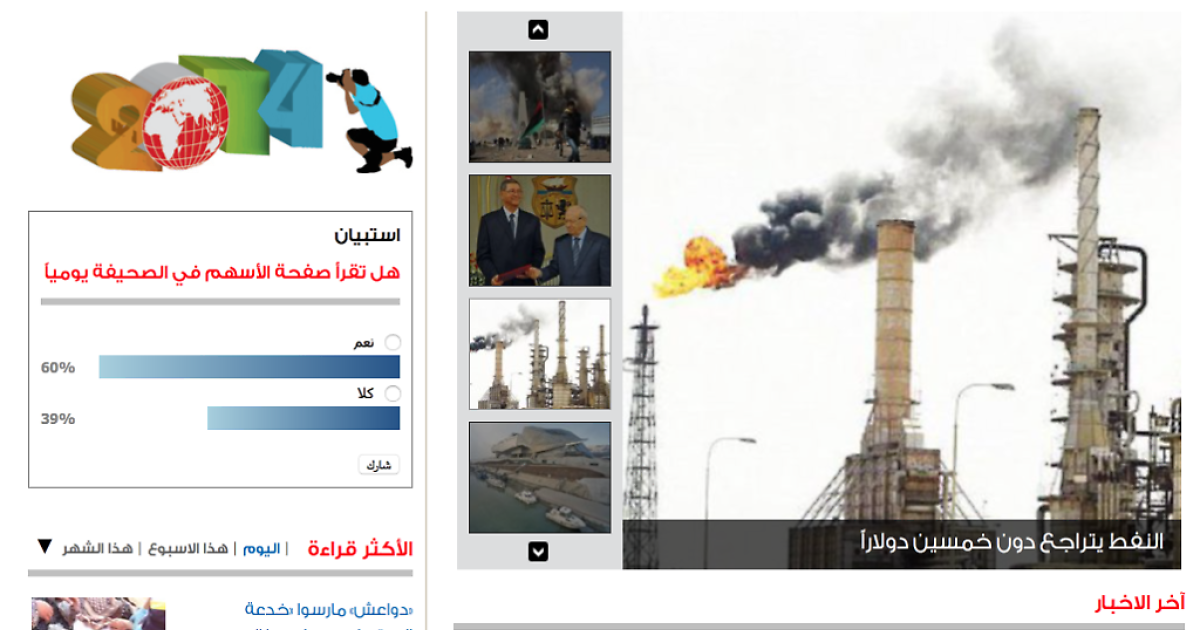Expand the black triangle beside هذا الشهر

point(44,546)
